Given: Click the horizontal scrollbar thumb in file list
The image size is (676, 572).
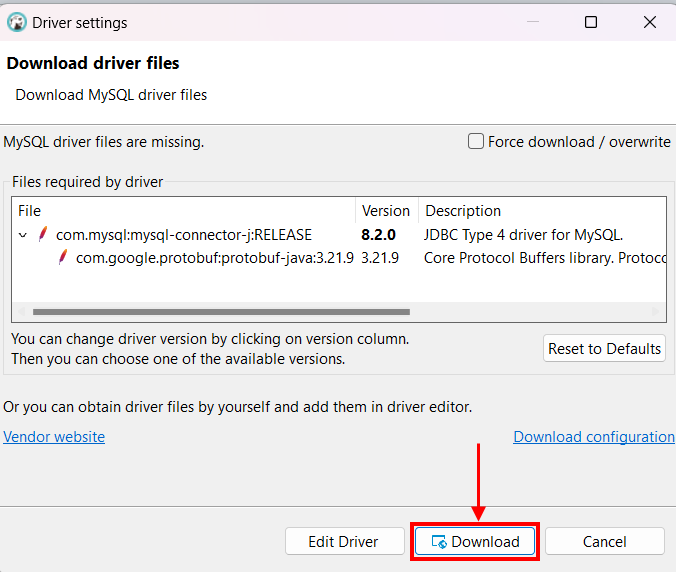Looking at the screenshot, I should (221, 312).
